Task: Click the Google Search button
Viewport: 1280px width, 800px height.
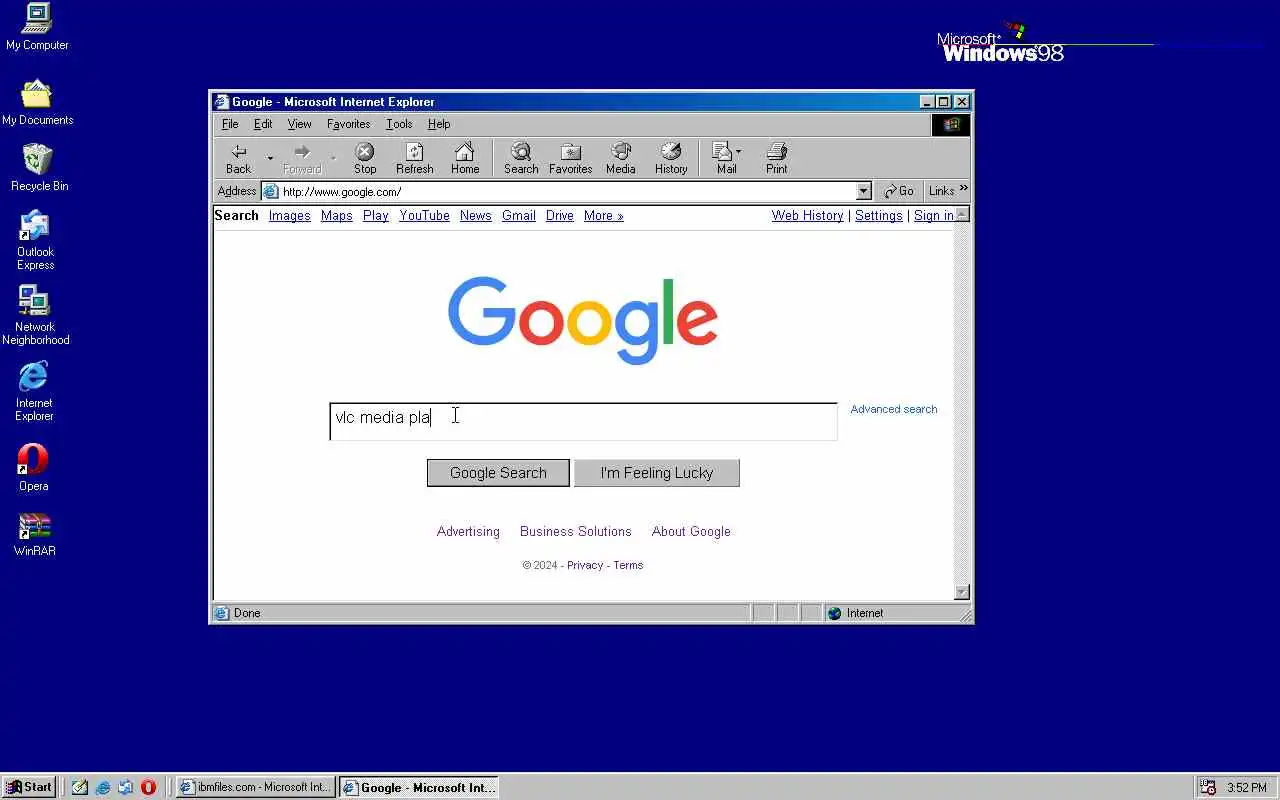Action: click(x=498, y=473)
